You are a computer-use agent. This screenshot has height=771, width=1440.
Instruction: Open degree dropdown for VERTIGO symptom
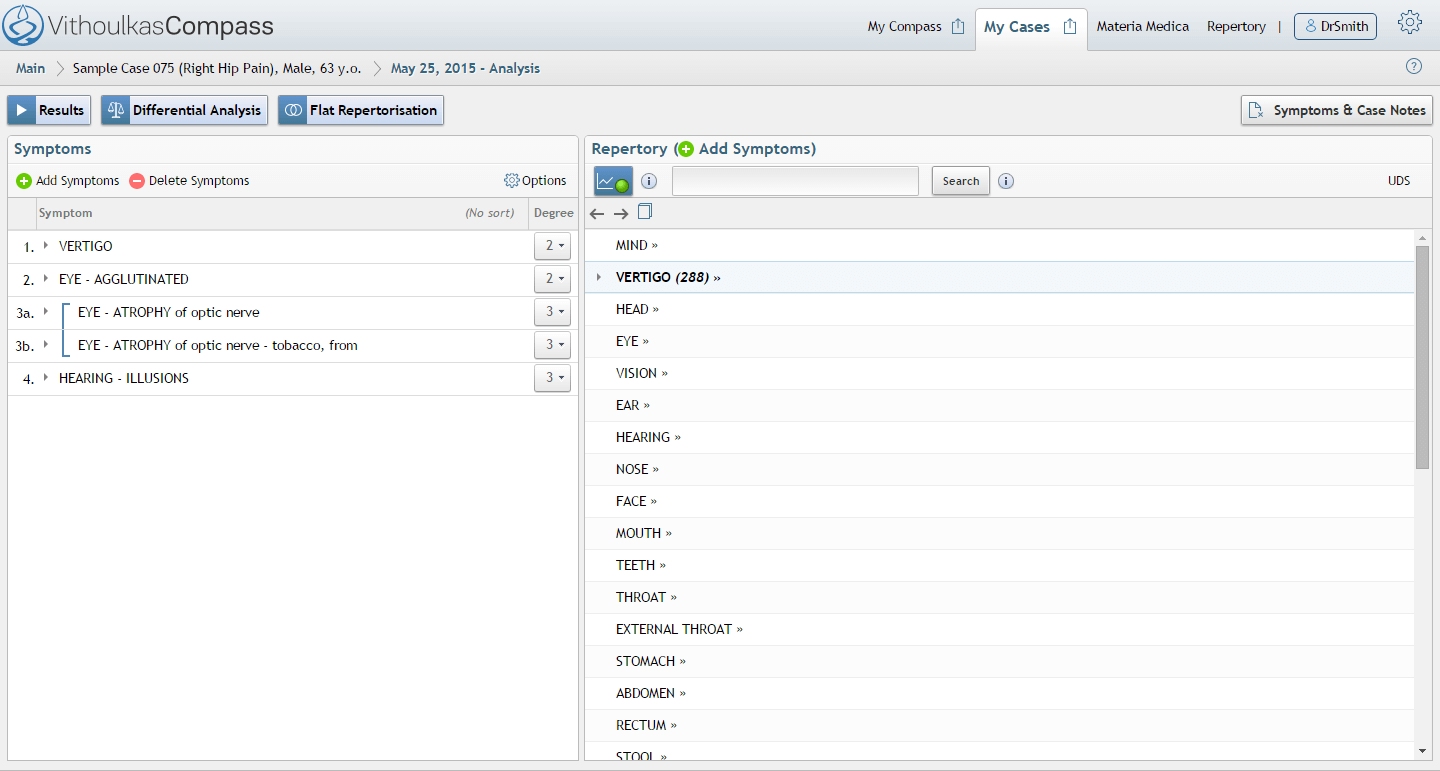552,246
